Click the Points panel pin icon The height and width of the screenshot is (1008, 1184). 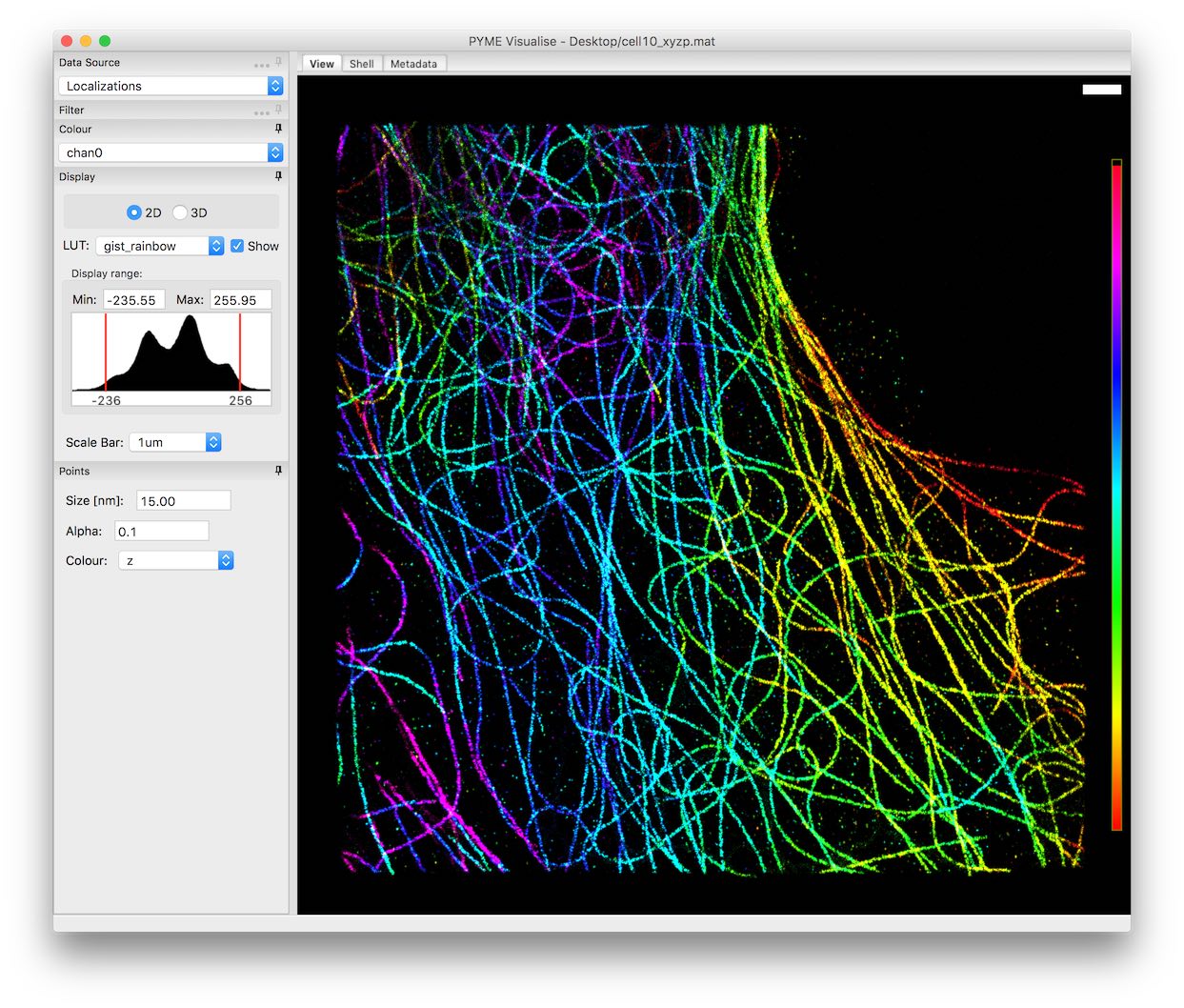pyautogui.click(x=278, y=471)
